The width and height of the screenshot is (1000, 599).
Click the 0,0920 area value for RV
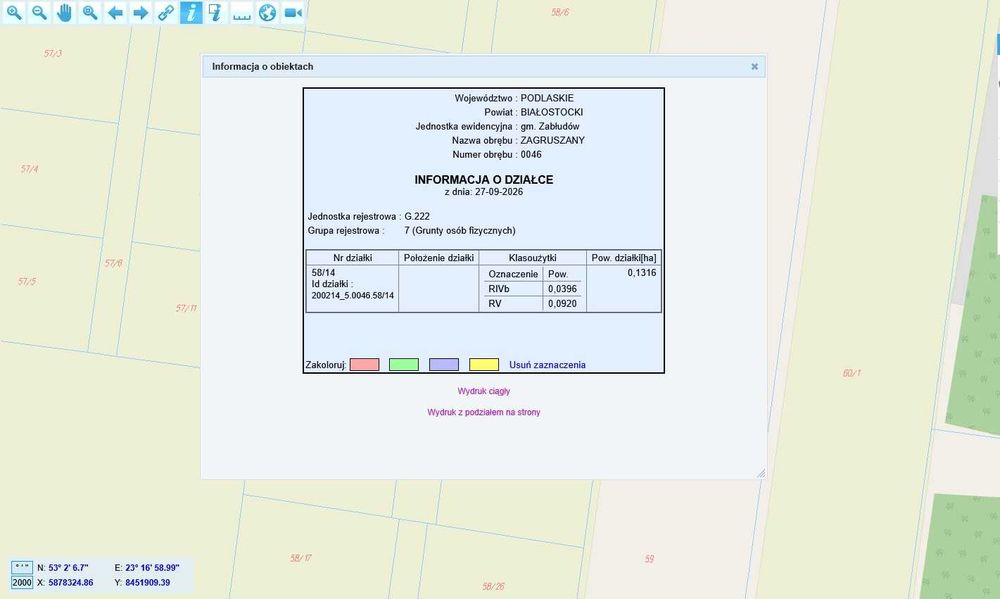[562, 304]
